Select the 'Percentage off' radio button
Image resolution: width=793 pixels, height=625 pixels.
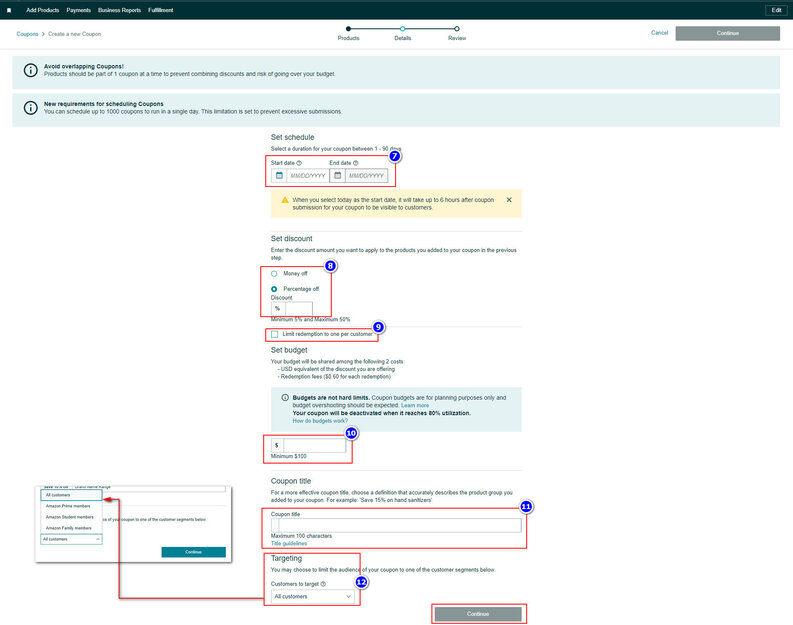click(x=274, y=289)
